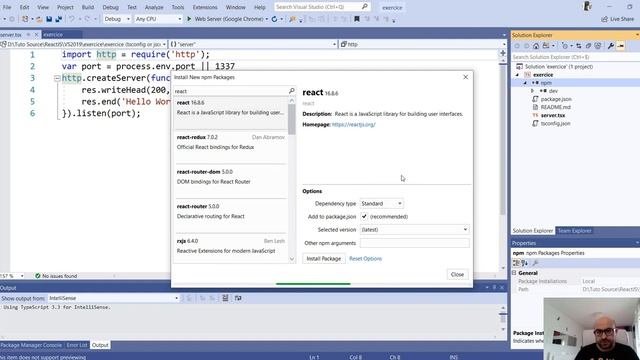640x360 pixels.
Task: Click the Open File folder icon
Action: click(x=39, y=19)
